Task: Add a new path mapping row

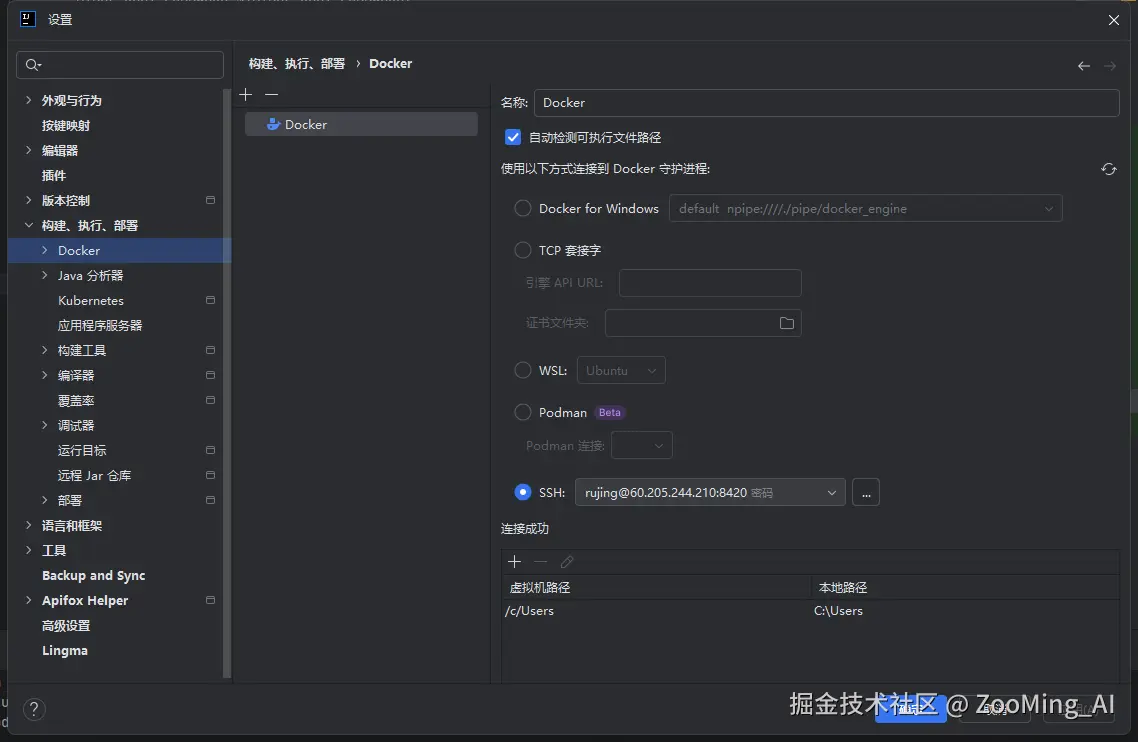Action: (515, 561)
